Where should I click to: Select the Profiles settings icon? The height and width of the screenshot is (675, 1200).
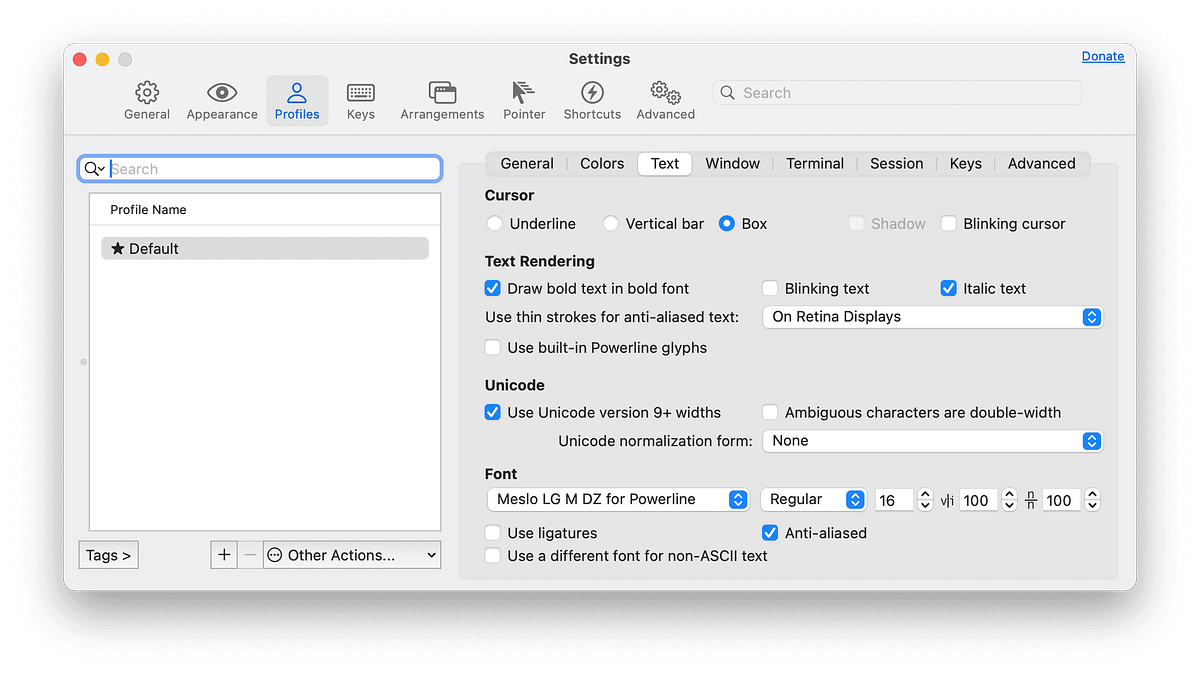click(x=296, y=100)
